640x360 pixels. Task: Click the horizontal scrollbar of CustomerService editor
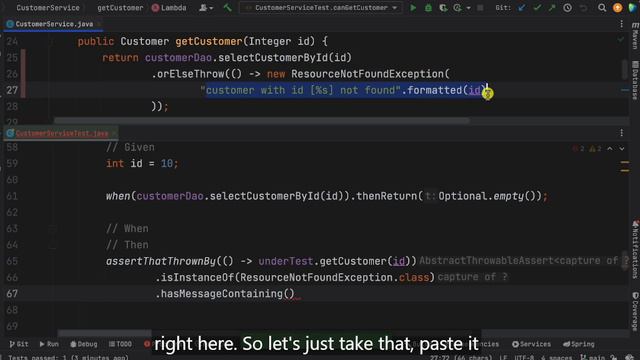[262, 120]
